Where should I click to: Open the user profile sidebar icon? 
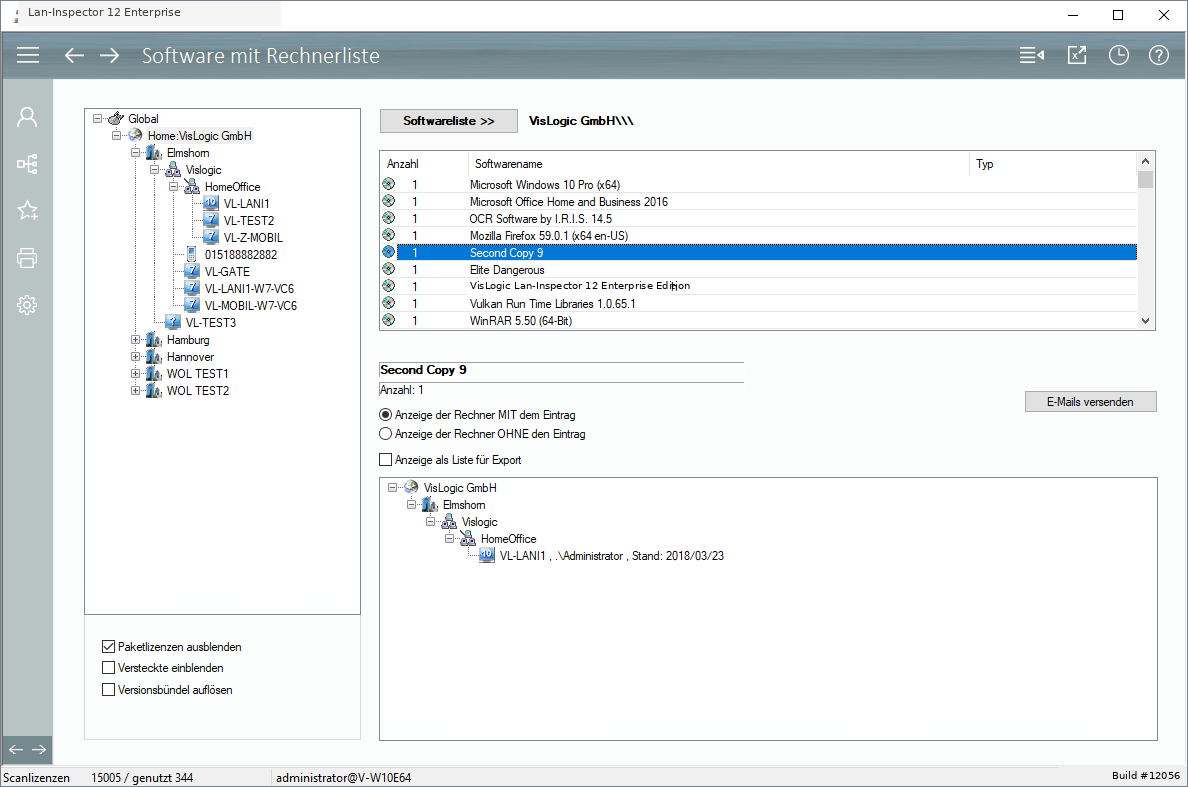tap(27, 117)
